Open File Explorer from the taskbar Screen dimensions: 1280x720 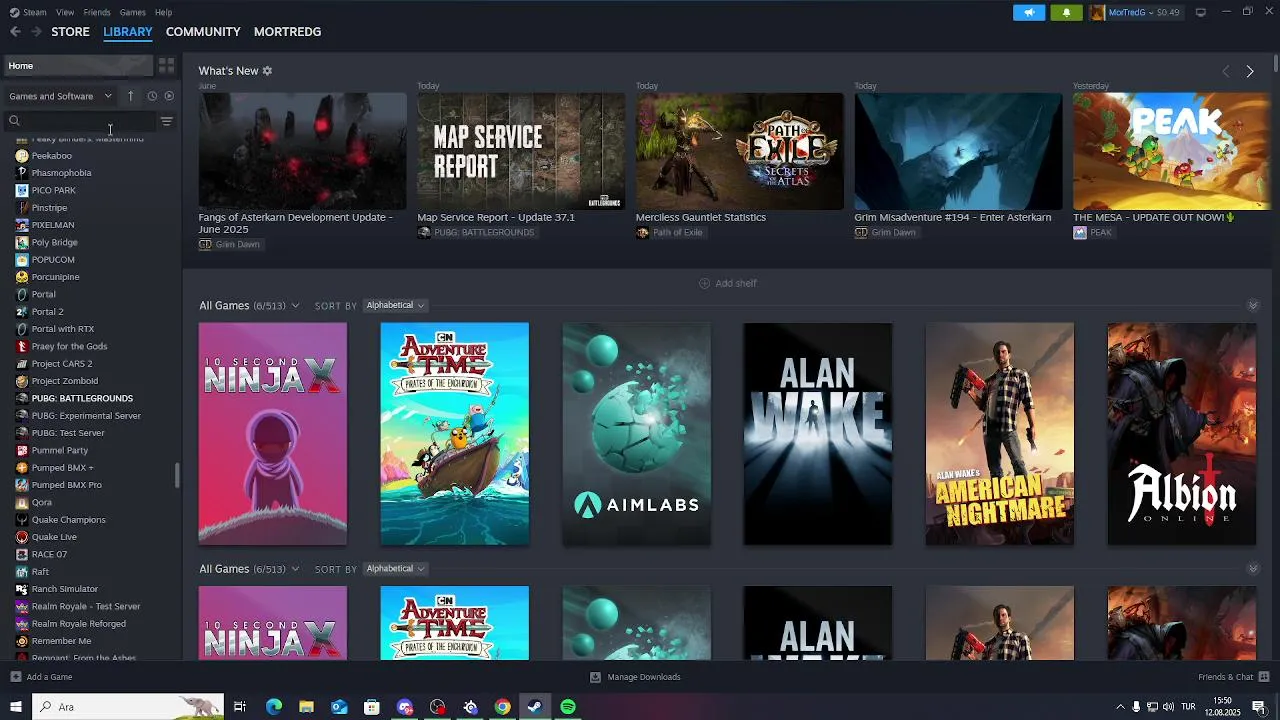[x=306, y=707]
